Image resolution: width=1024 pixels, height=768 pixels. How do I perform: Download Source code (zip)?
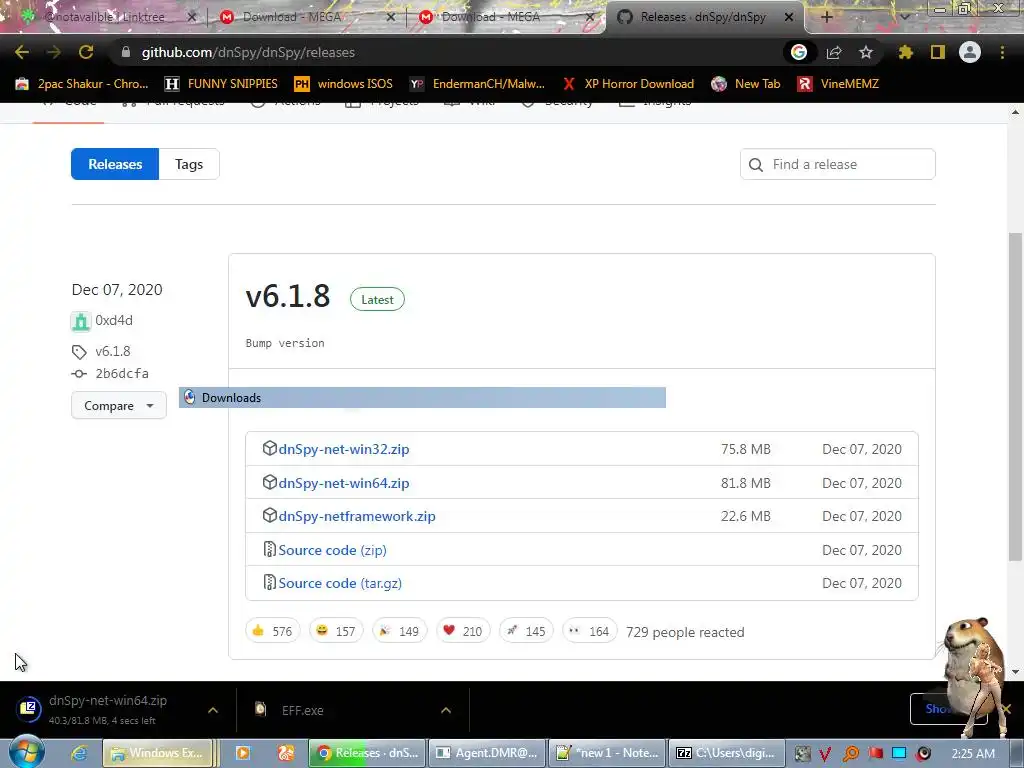point(332,550)
